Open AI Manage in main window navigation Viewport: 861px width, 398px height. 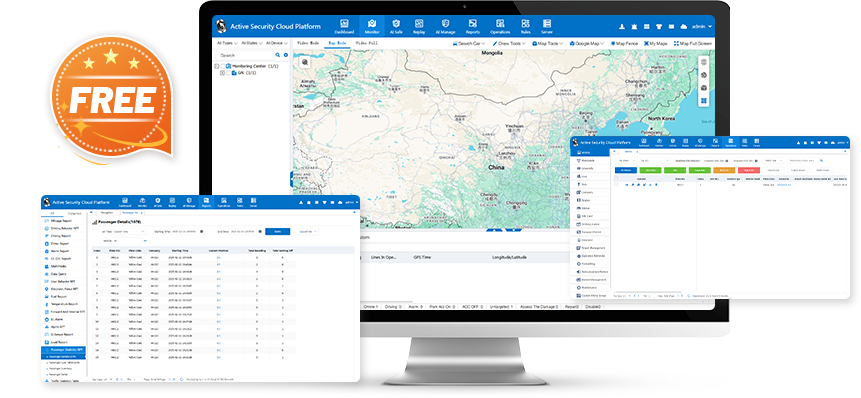click(445, 26)
